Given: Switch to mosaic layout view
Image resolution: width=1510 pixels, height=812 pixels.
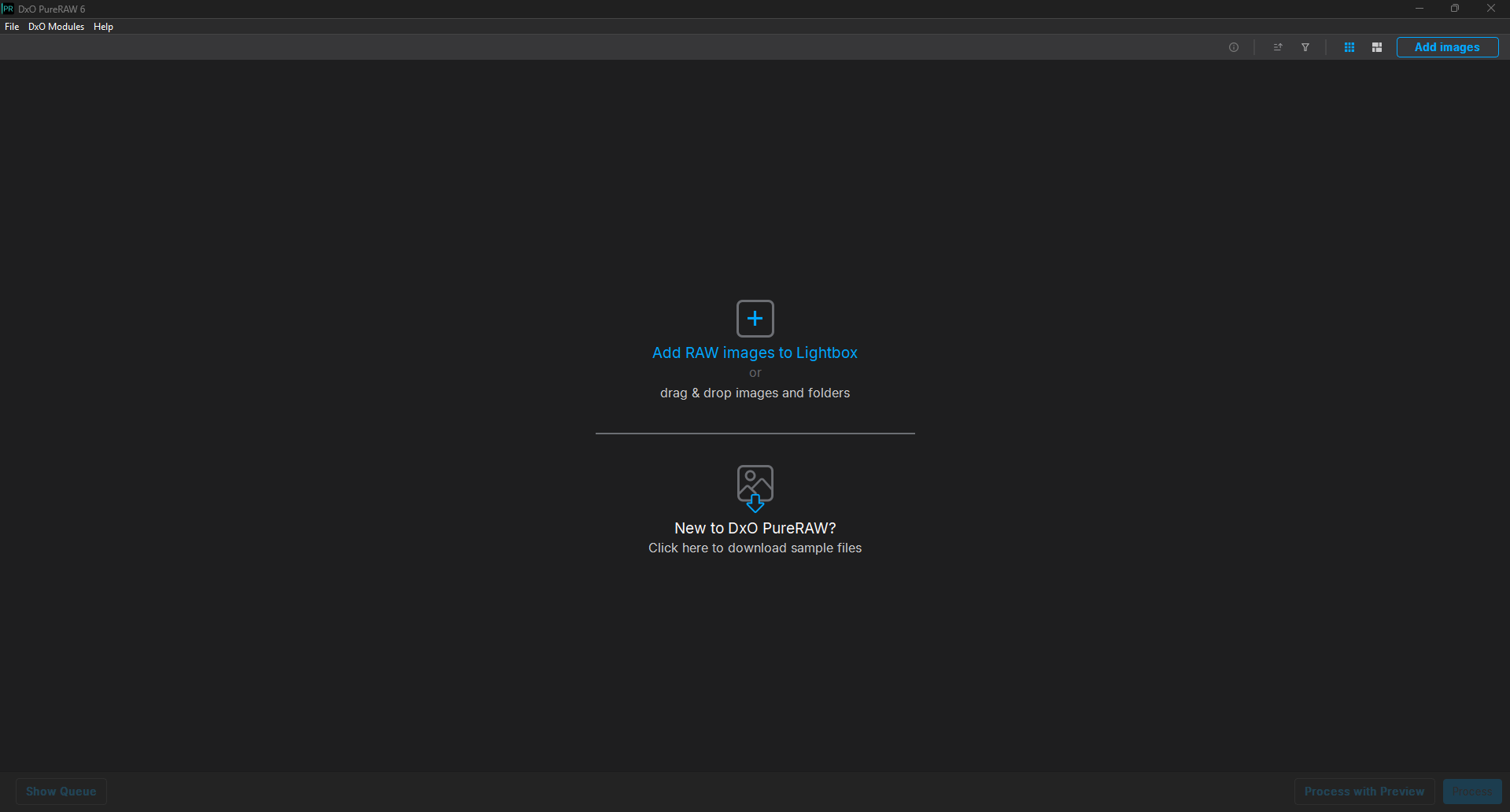Looking at the screenshot, I should pos(1377,47).
